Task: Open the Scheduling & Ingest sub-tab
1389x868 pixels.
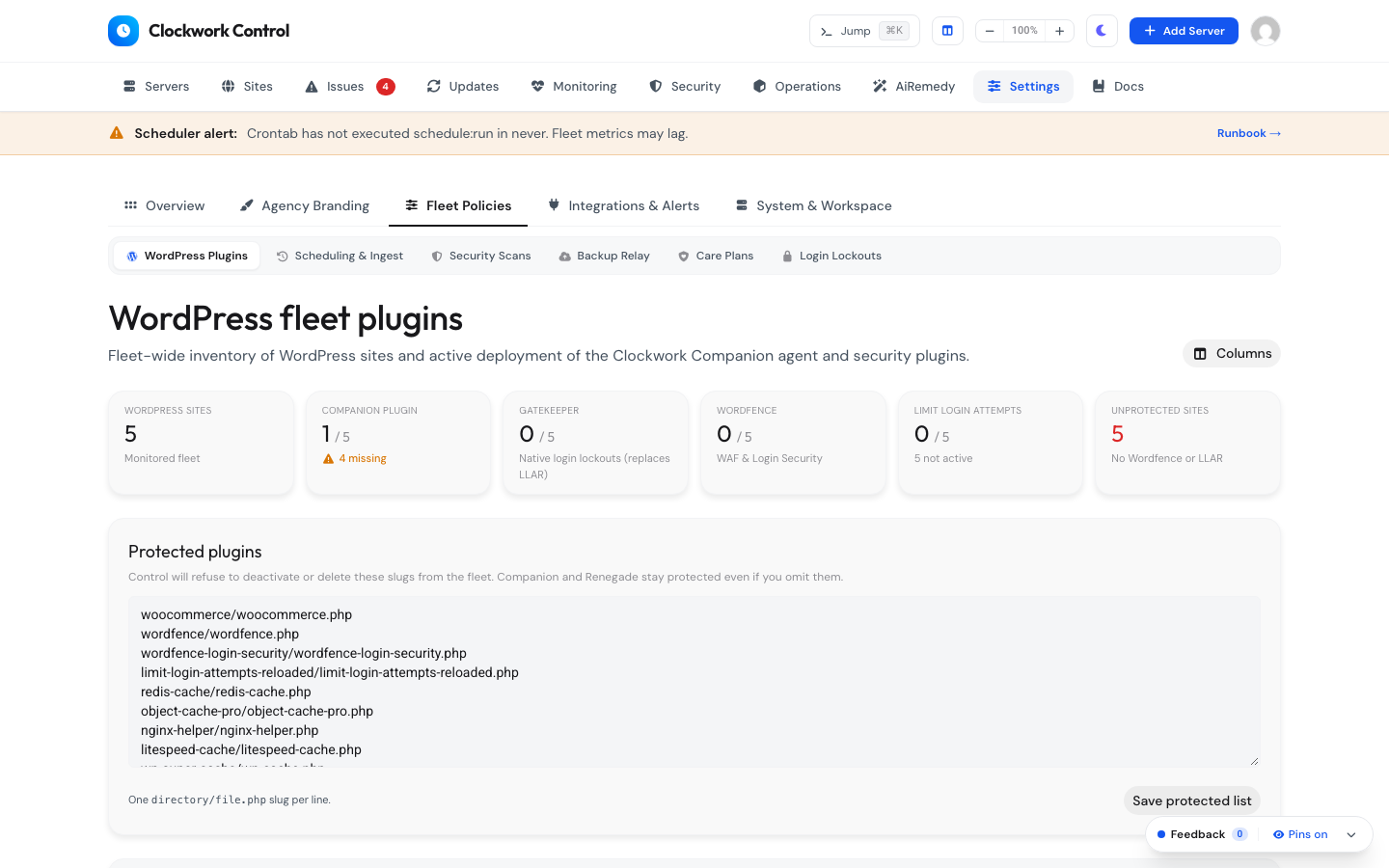Action: [x=340, y=256]
